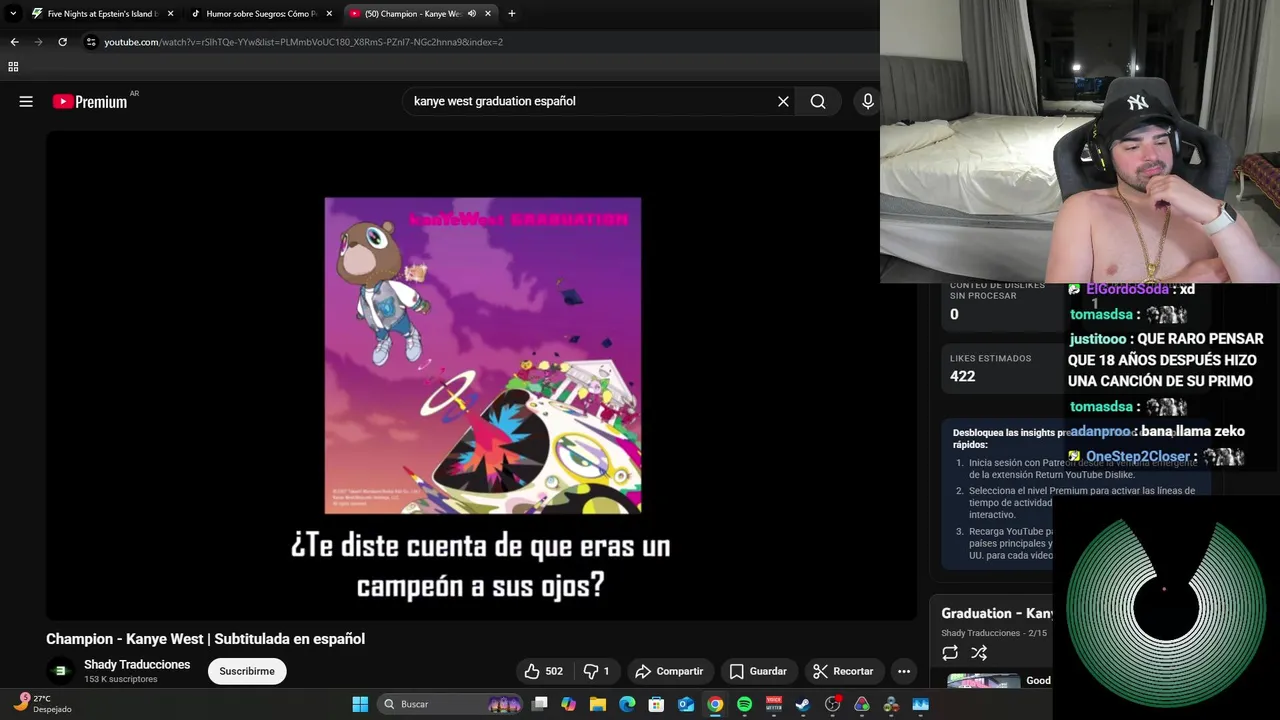Mute the Champion tab via speaker icon
This screenshot has width=1280, height=720.
pyautogui.click(x=471, y=14)
